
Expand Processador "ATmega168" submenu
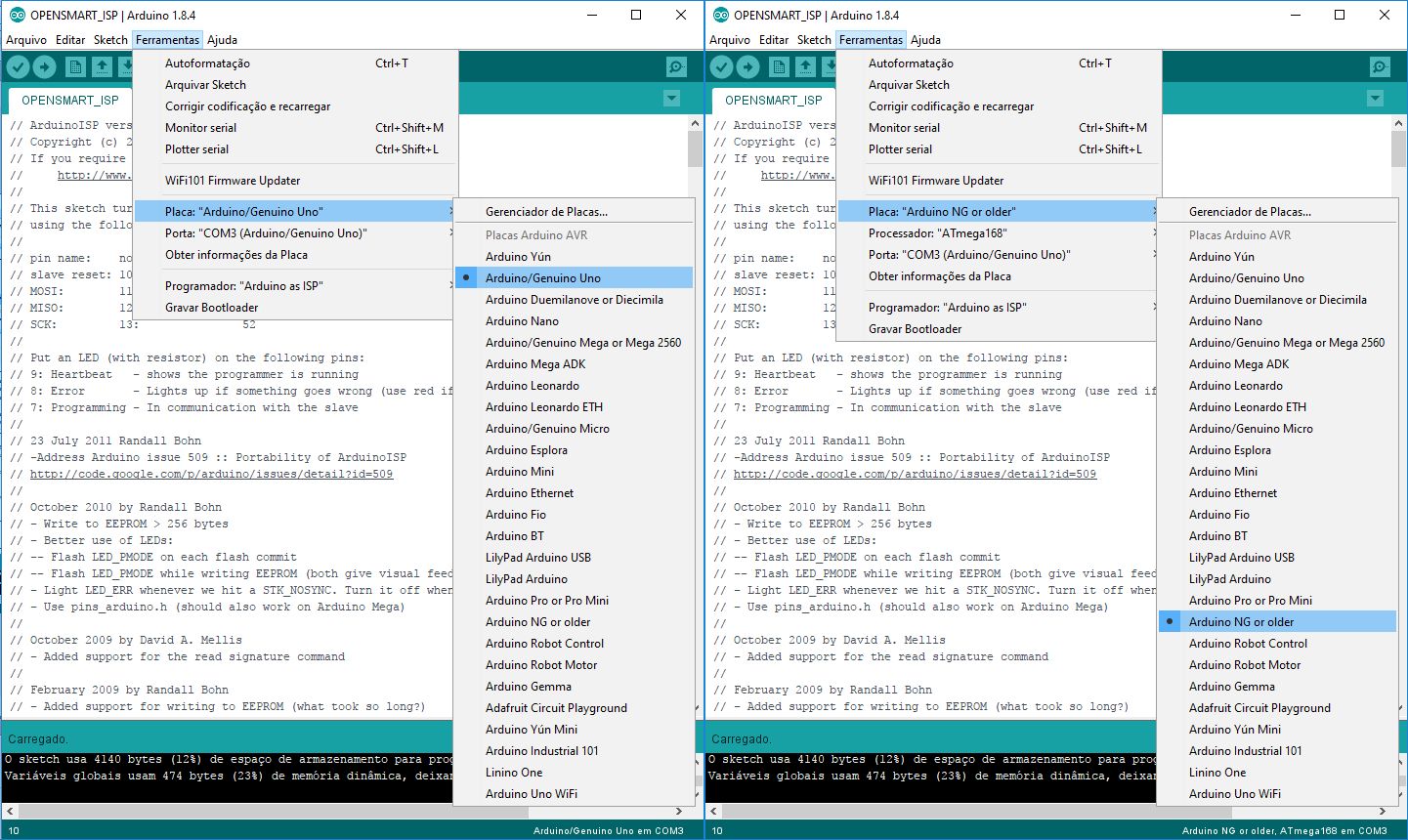click(x=999, y=232)
